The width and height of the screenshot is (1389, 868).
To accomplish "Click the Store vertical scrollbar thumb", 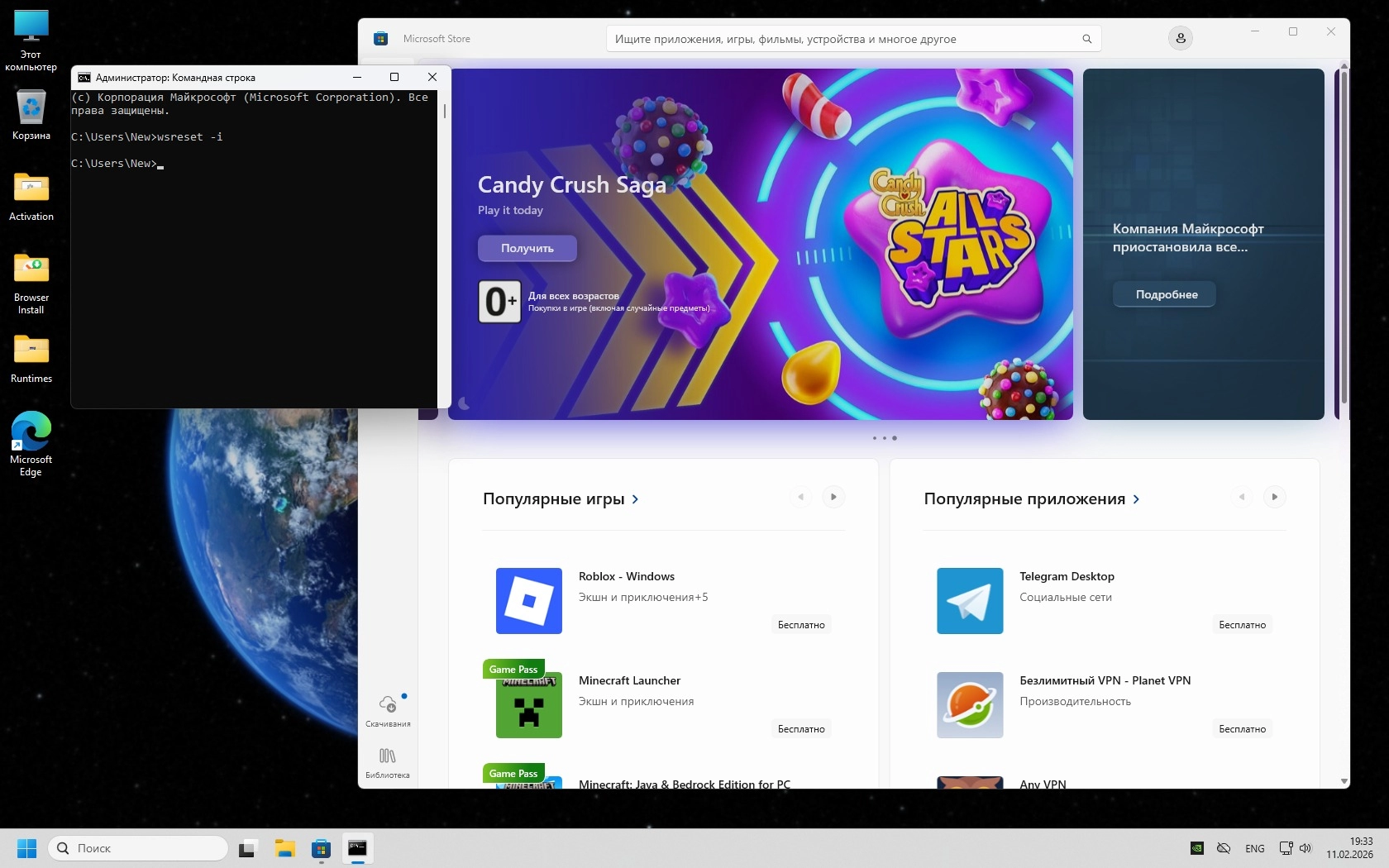I will (1344, 237).
